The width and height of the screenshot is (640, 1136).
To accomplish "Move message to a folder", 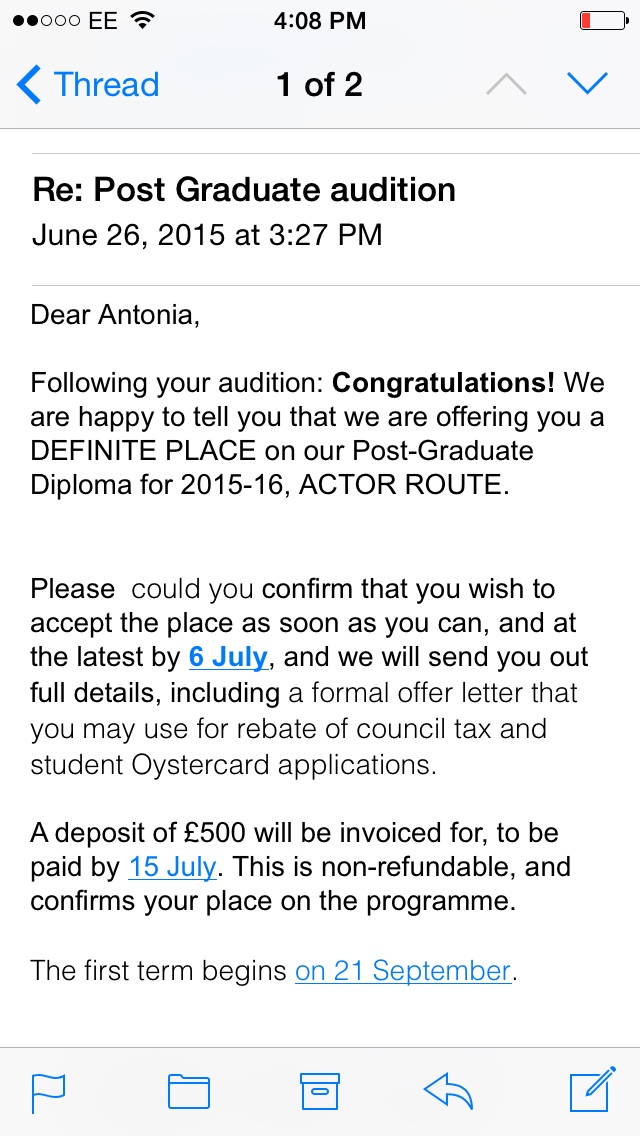I will (x=188, y=1091).
